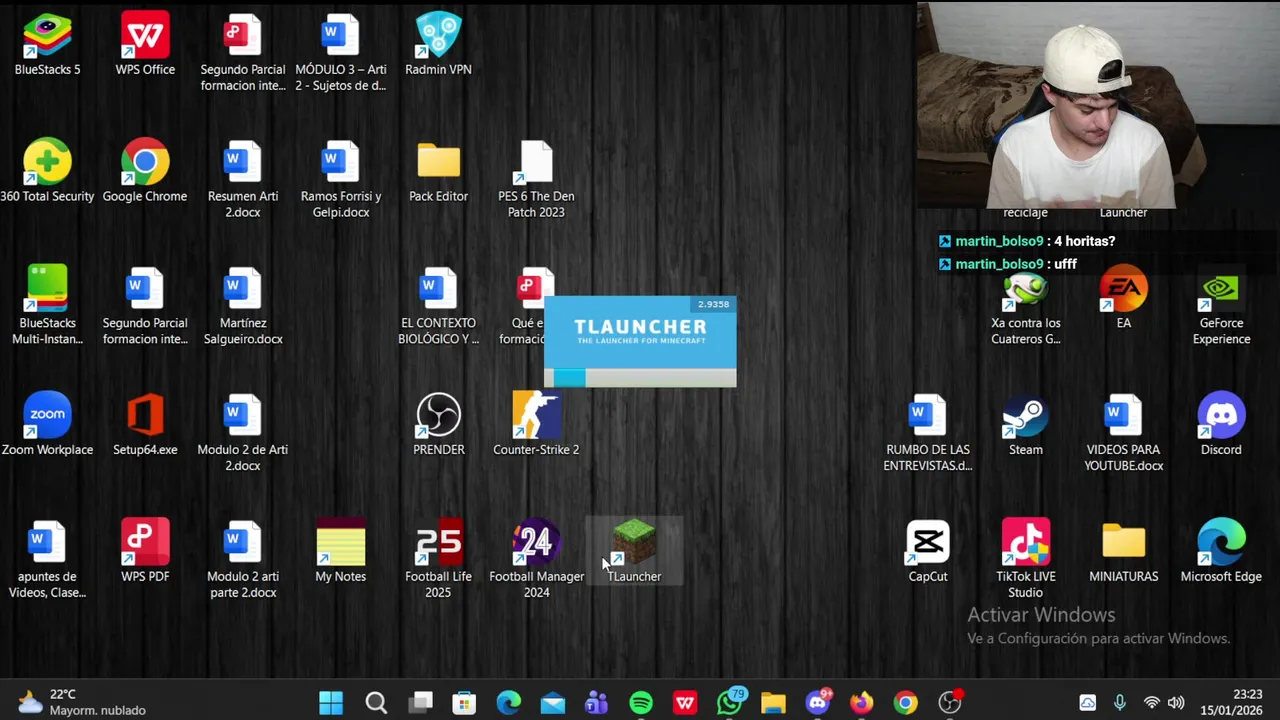
Task: Click the microphone tray icon
Action: click(1119, 703)
